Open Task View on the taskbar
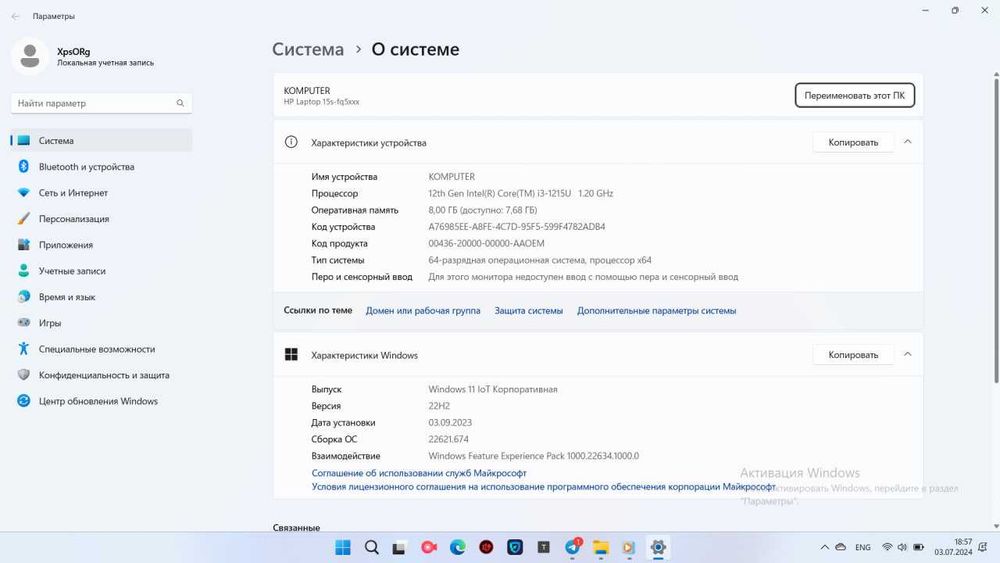This screenshot has width=1000, height=563. 400,547
